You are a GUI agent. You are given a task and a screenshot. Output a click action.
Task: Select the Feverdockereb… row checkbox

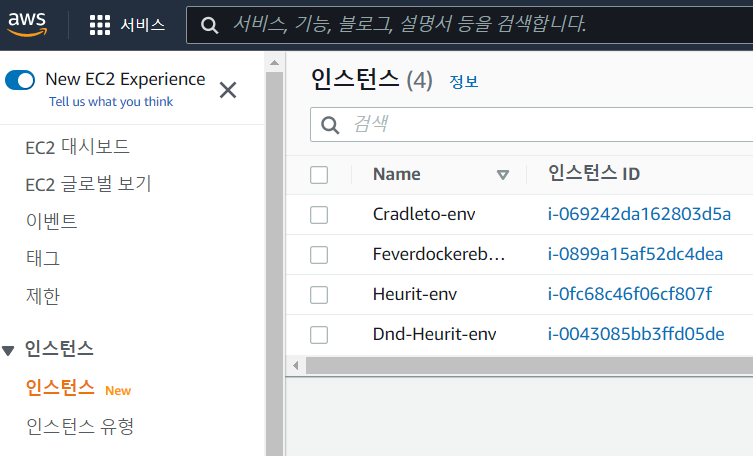[x=319, y=255]
